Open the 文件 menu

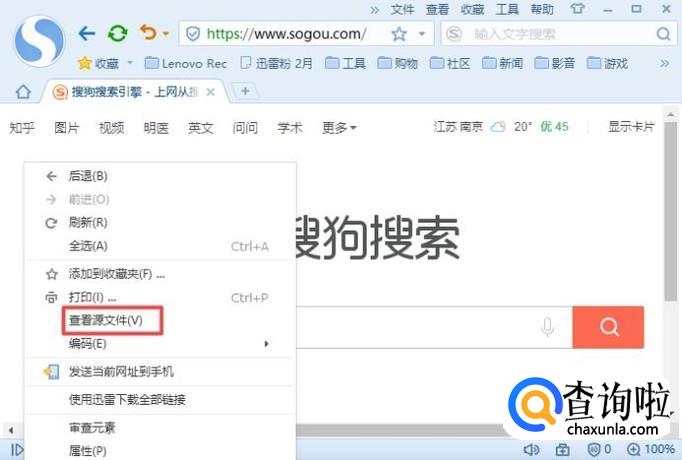point(402,9)
